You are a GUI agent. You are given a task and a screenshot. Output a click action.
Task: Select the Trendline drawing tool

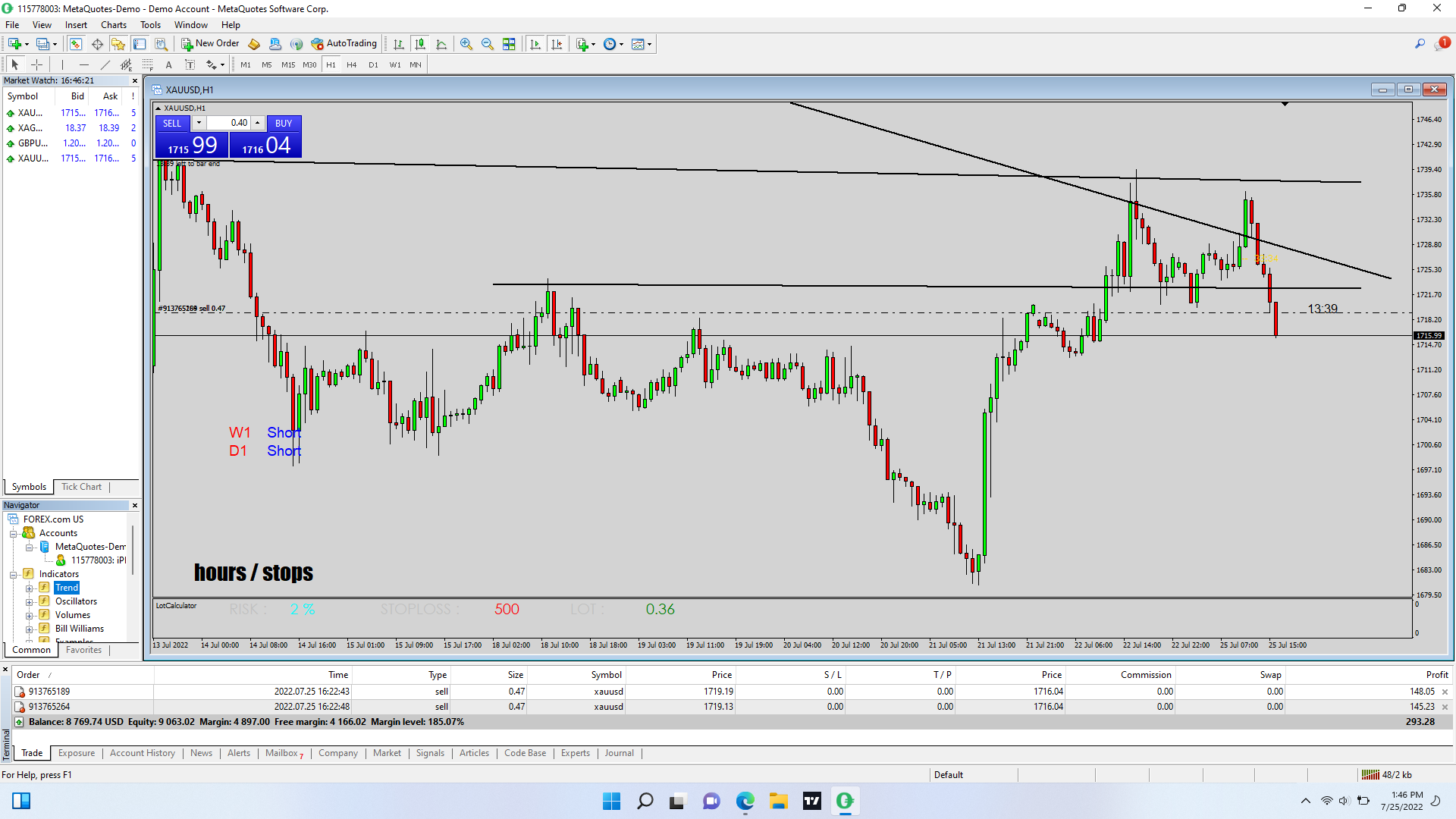(105, 64)
